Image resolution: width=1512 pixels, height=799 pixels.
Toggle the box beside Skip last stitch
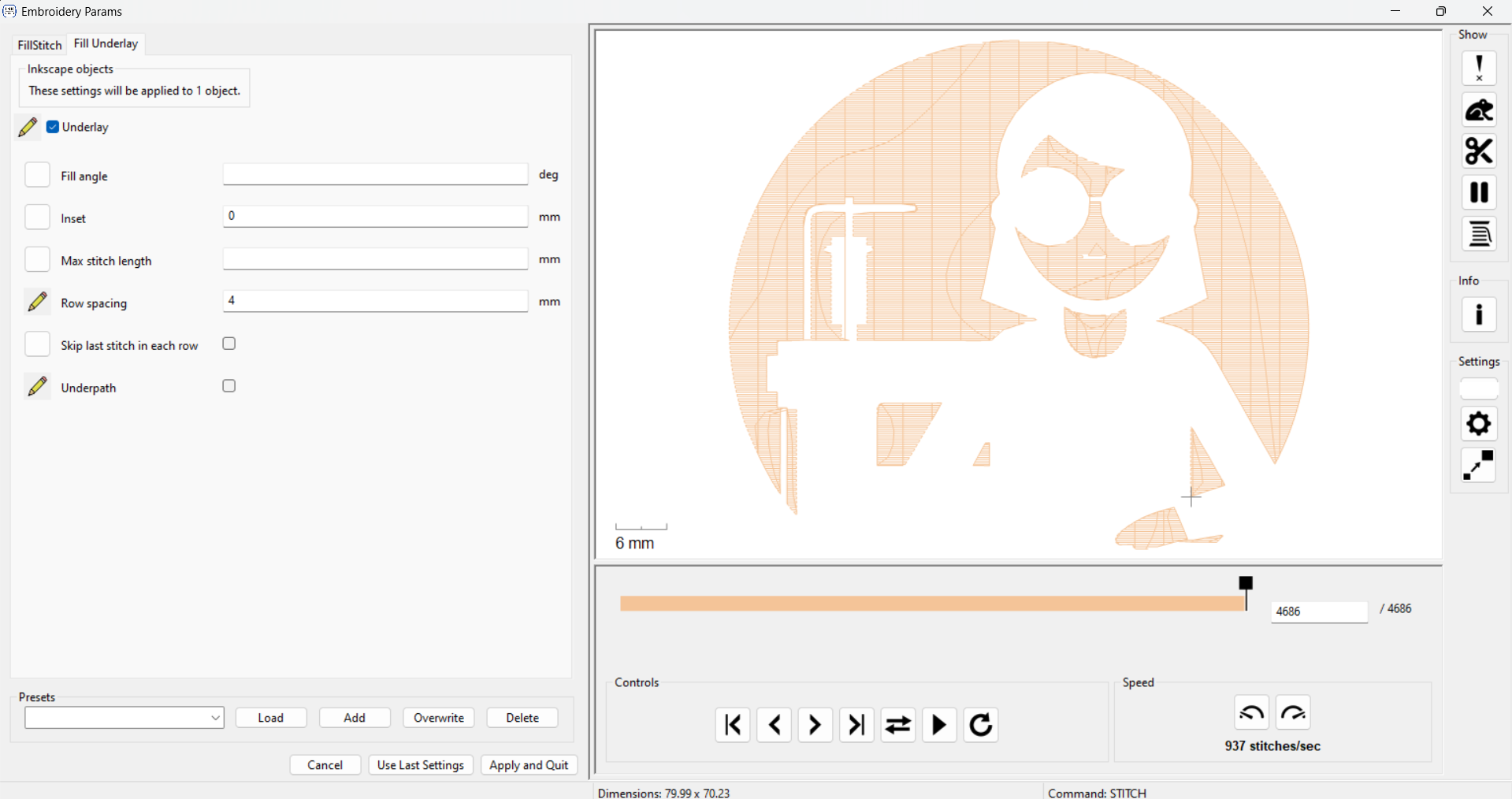pos(37,345)
